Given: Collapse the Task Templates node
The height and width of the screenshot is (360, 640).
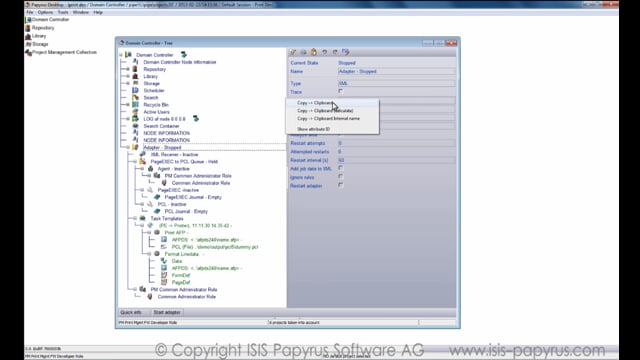Looking at the screenshot, I should pos(135,218).
